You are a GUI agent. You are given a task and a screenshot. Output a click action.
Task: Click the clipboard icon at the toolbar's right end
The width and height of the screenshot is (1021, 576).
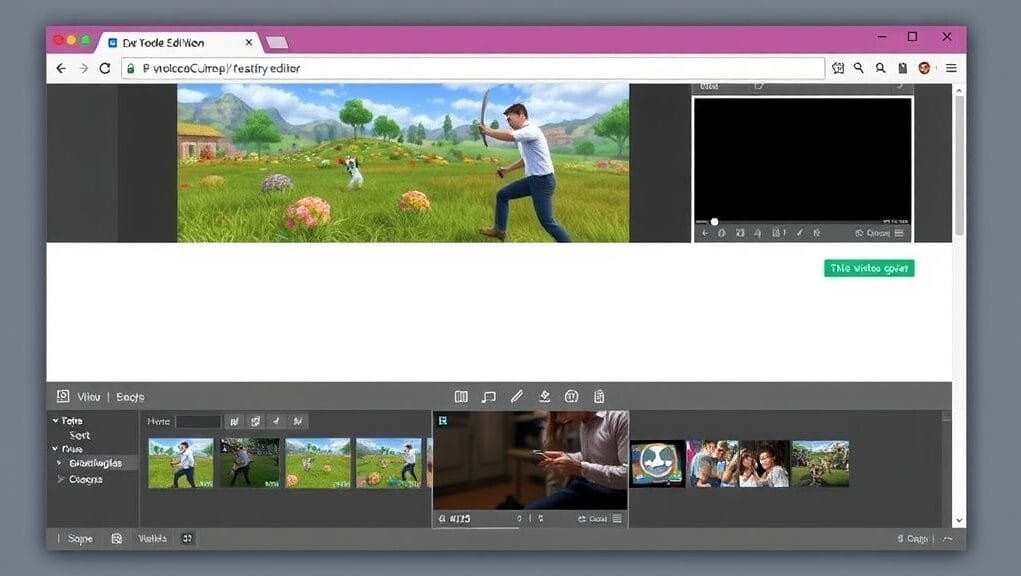tap(598, 396)
